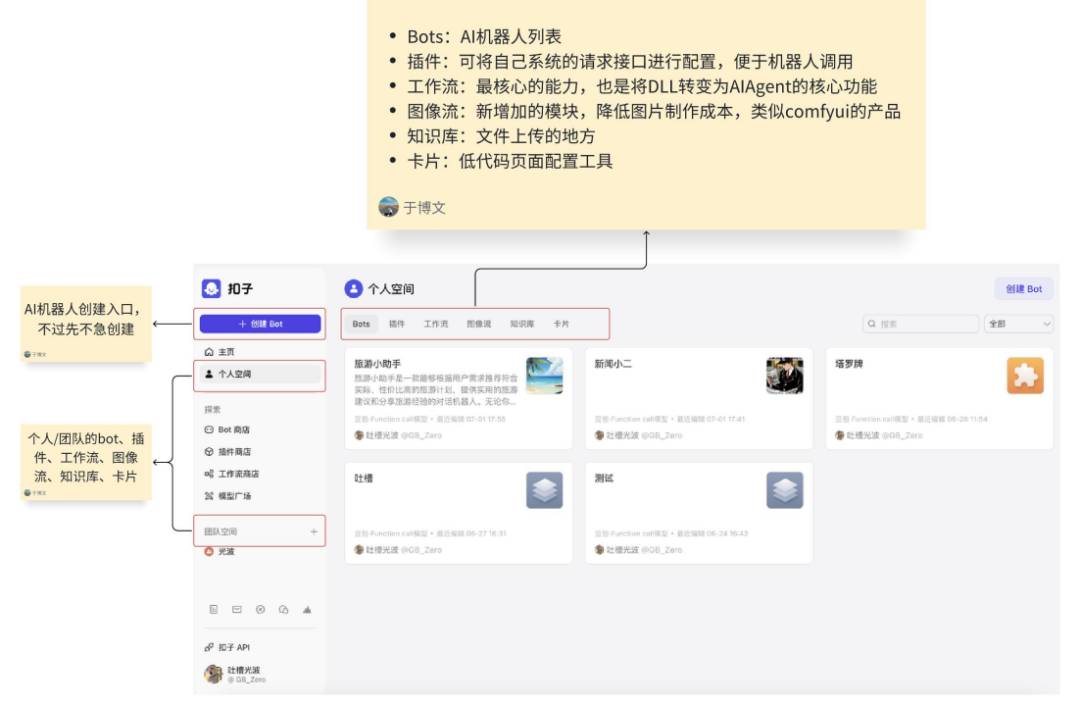Click the 个人空间 page heading
The height and width of the screenshot is (706, 1080).
click(391, 289)
